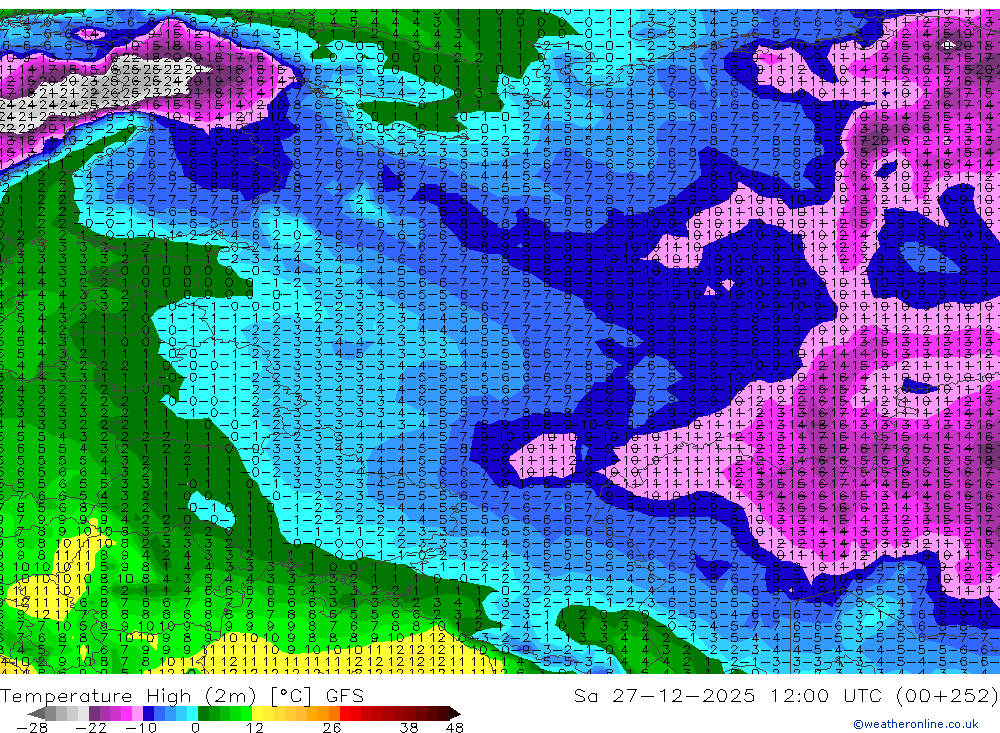The image size is (1000, 733).
Task: Click the dark blue swatch above -10 in legend
Action: (148, 714)
